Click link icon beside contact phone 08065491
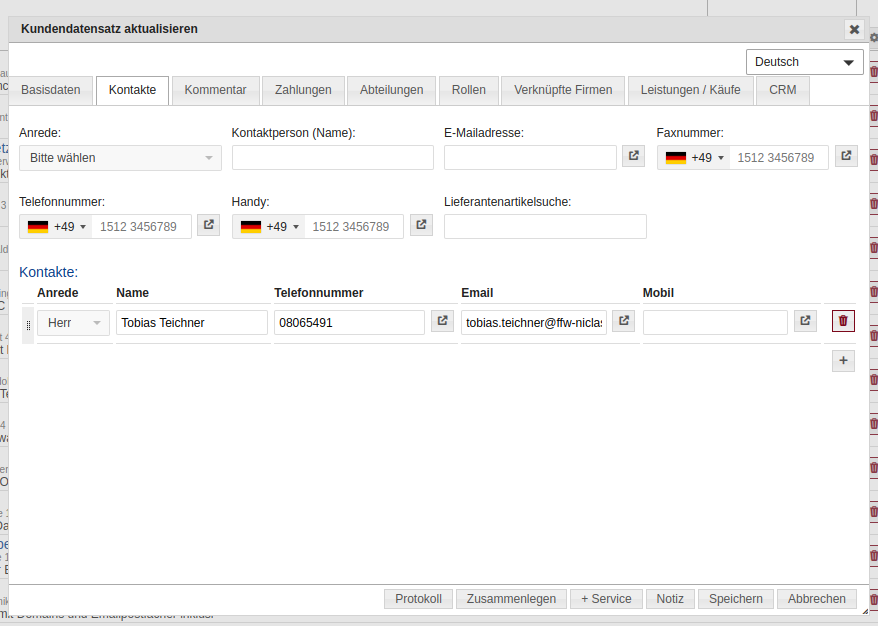Screen dimensions: 878x626 coord(442,321)
